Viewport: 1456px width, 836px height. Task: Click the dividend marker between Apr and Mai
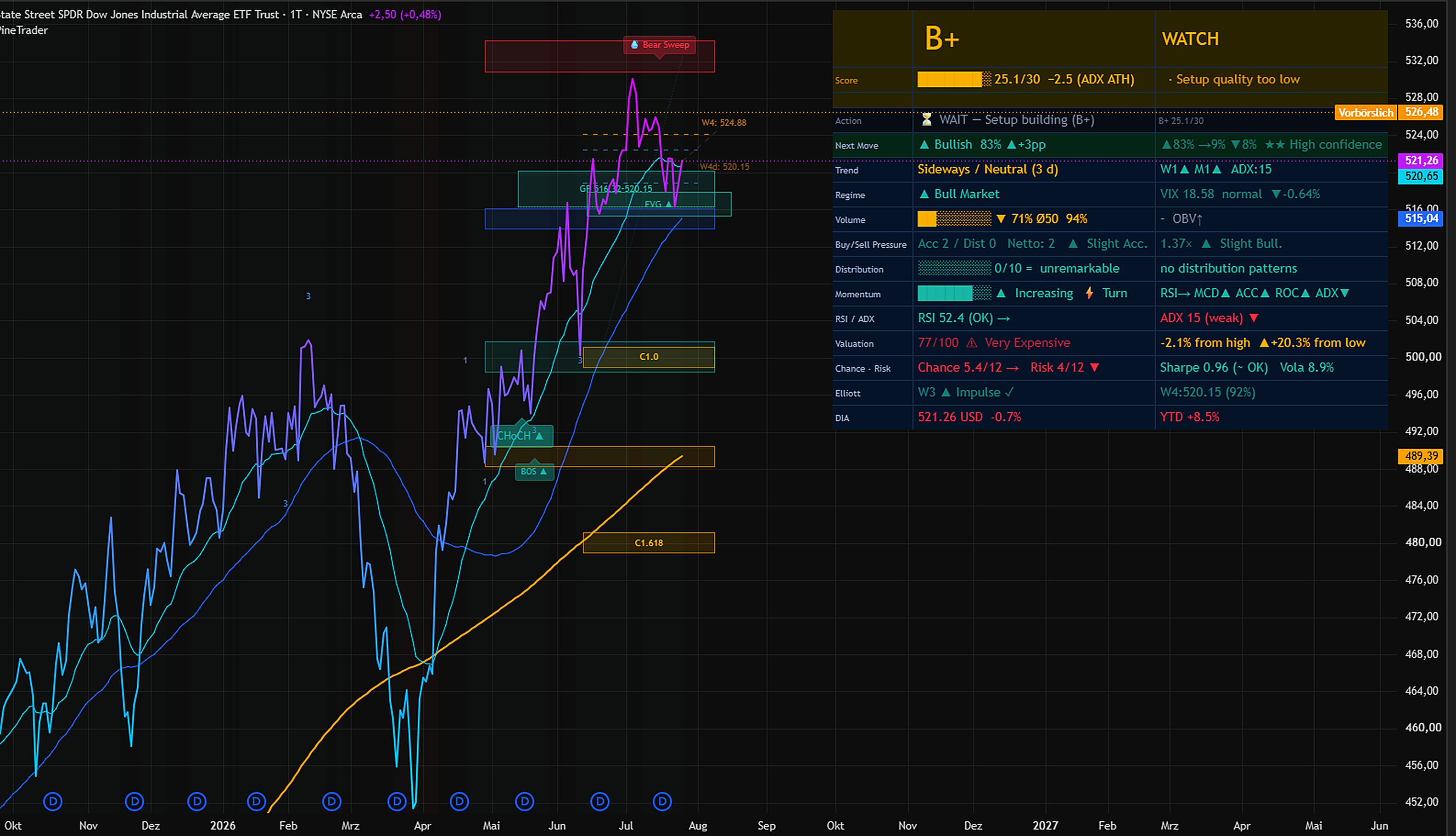click(459, 801)
